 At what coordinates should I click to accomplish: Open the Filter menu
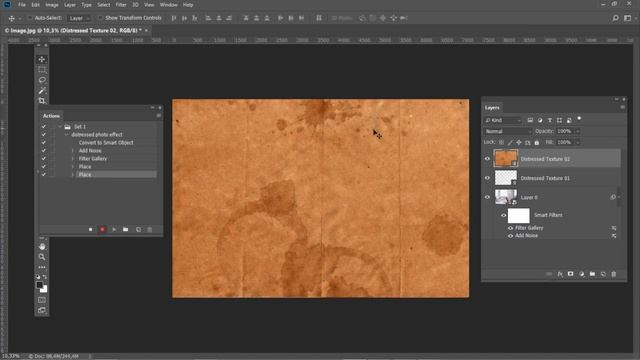click(x=121, y=5)
